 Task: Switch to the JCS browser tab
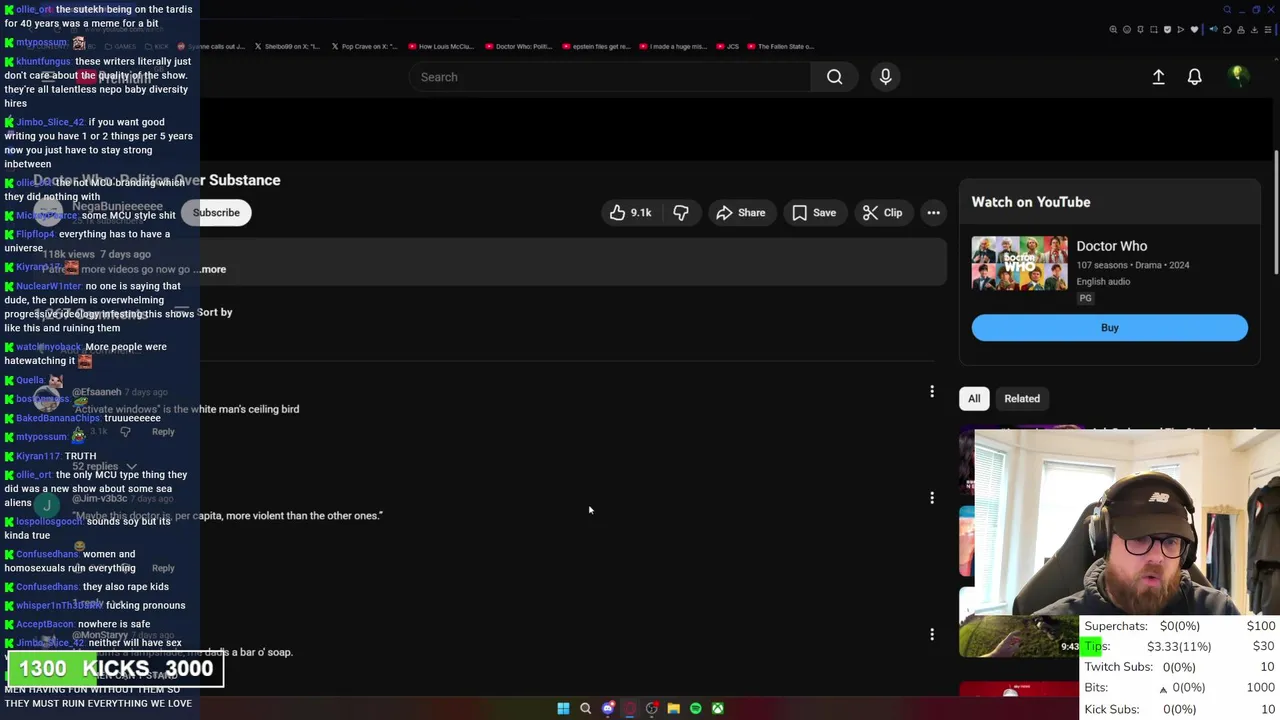click(729, 46)
